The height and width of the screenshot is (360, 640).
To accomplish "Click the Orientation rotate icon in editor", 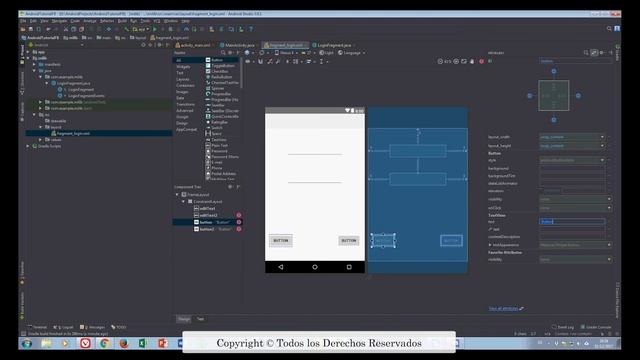I will coord(262,53).
